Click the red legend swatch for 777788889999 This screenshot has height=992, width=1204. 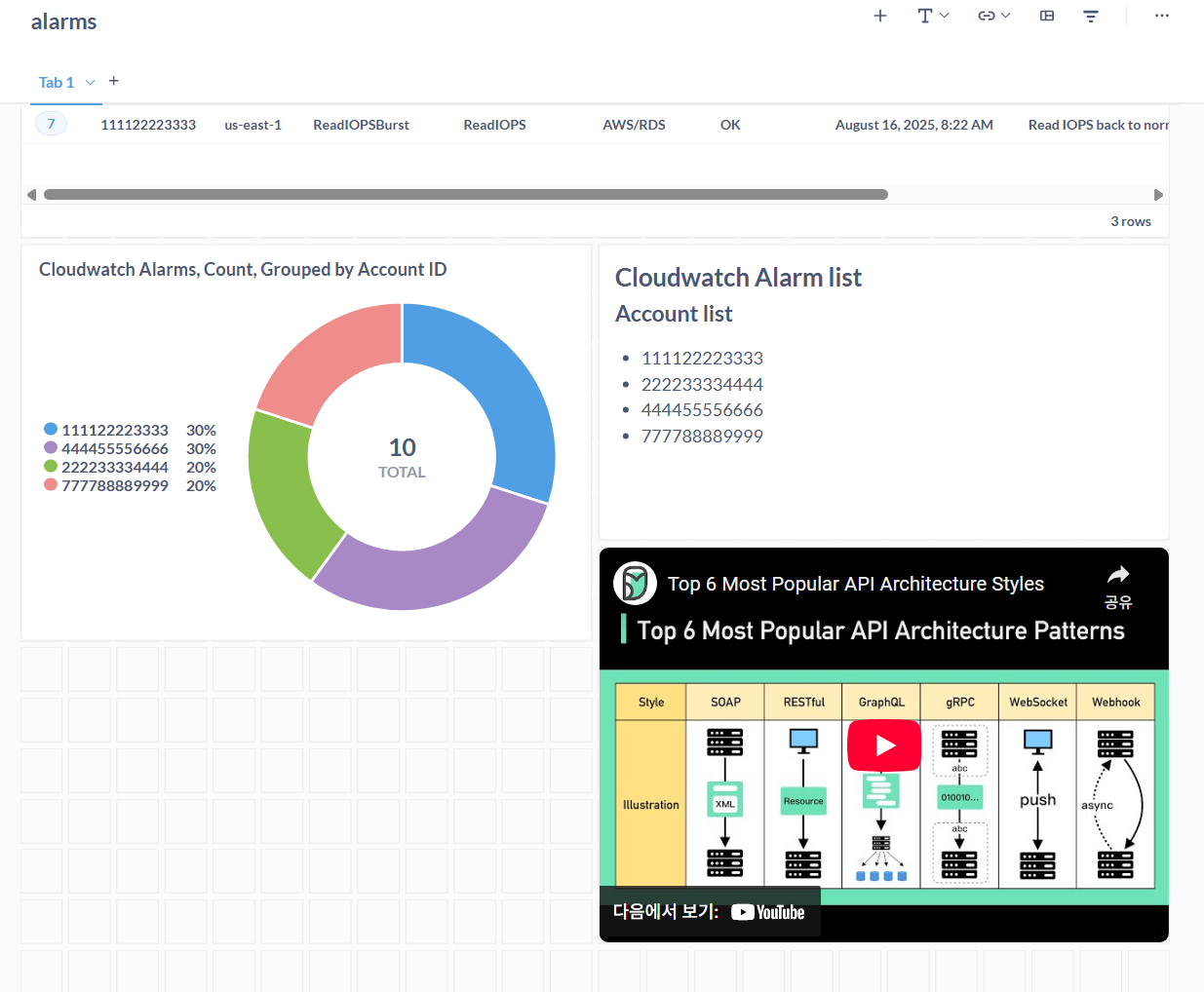(x=51, y=484)
